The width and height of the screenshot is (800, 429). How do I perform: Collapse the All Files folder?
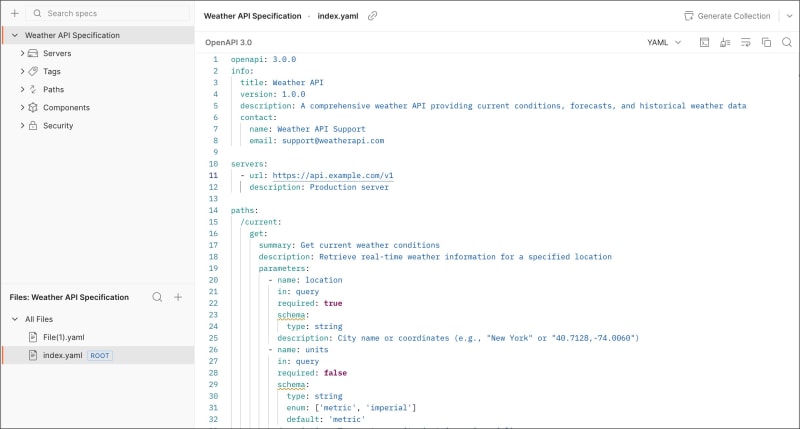pyautogui.click(x=15, y=319)
